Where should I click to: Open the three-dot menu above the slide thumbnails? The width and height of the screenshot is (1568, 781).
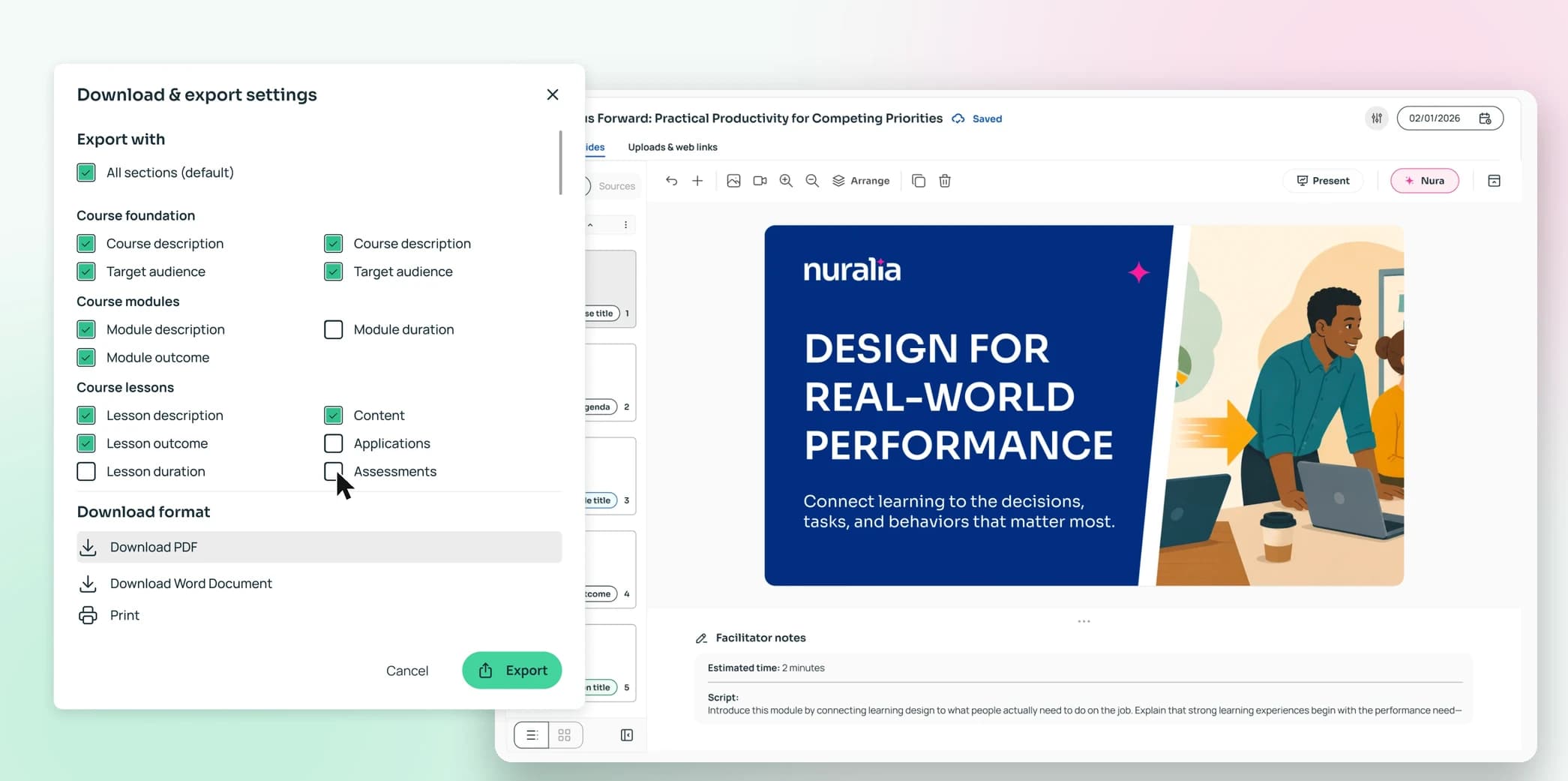pyautogui.click(x=625, y=225)
